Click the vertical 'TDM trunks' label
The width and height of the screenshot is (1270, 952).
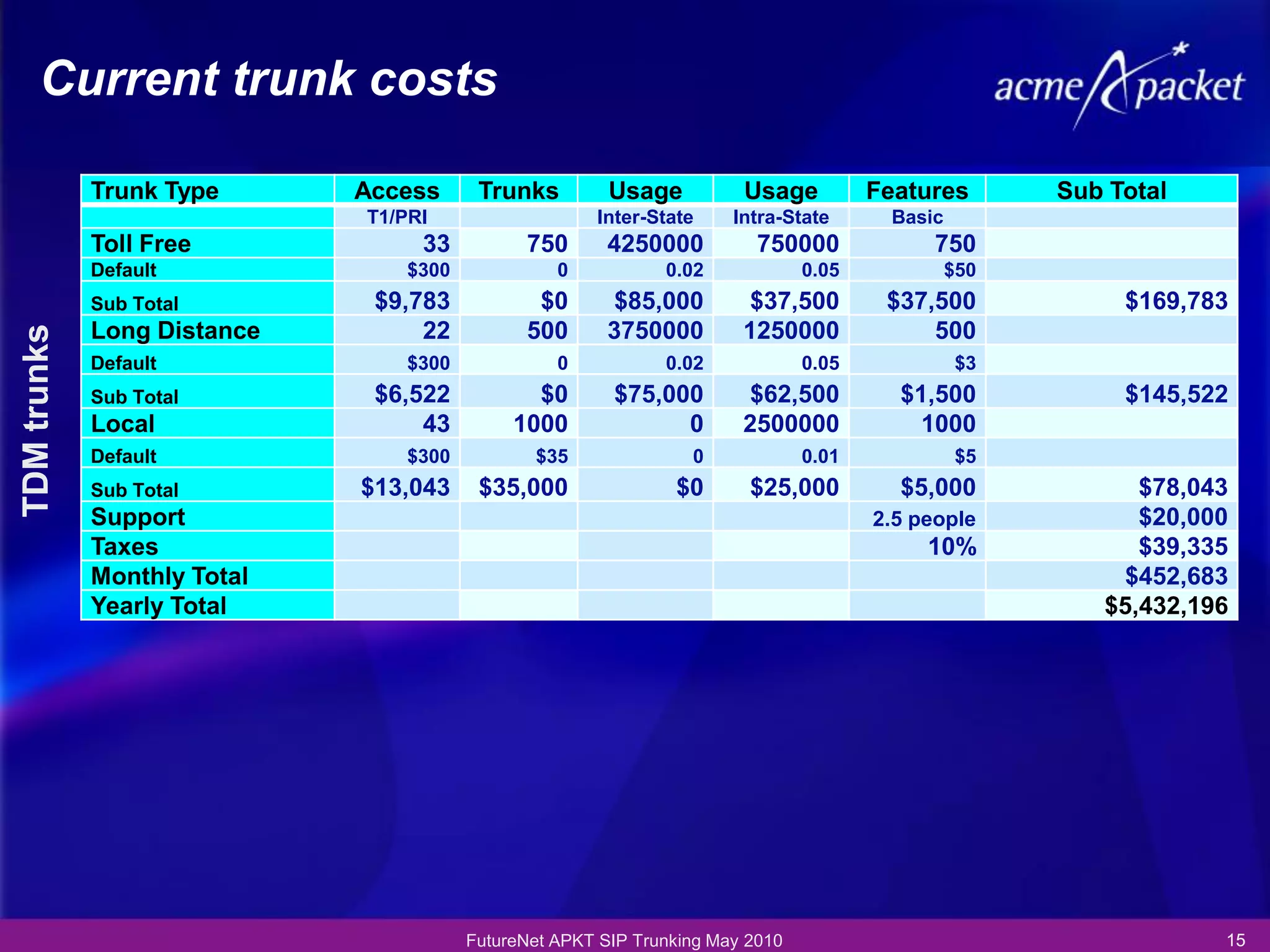(x=35, y=420)
